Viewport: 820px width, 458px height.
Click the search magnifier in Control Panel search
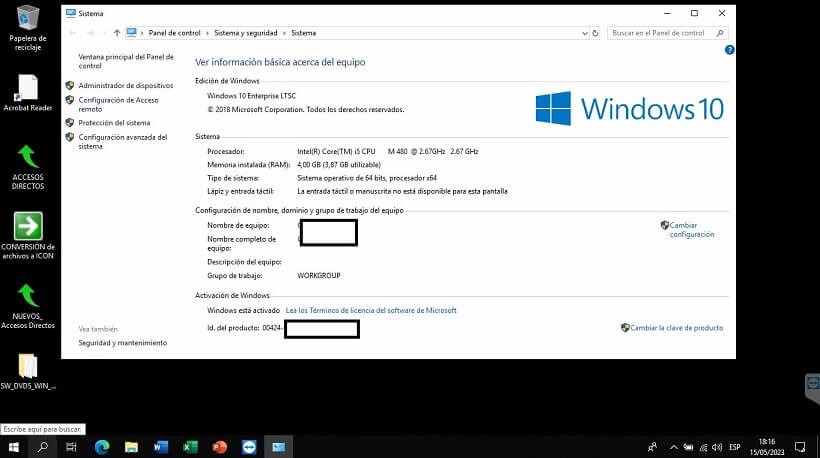tap(720, 33)
